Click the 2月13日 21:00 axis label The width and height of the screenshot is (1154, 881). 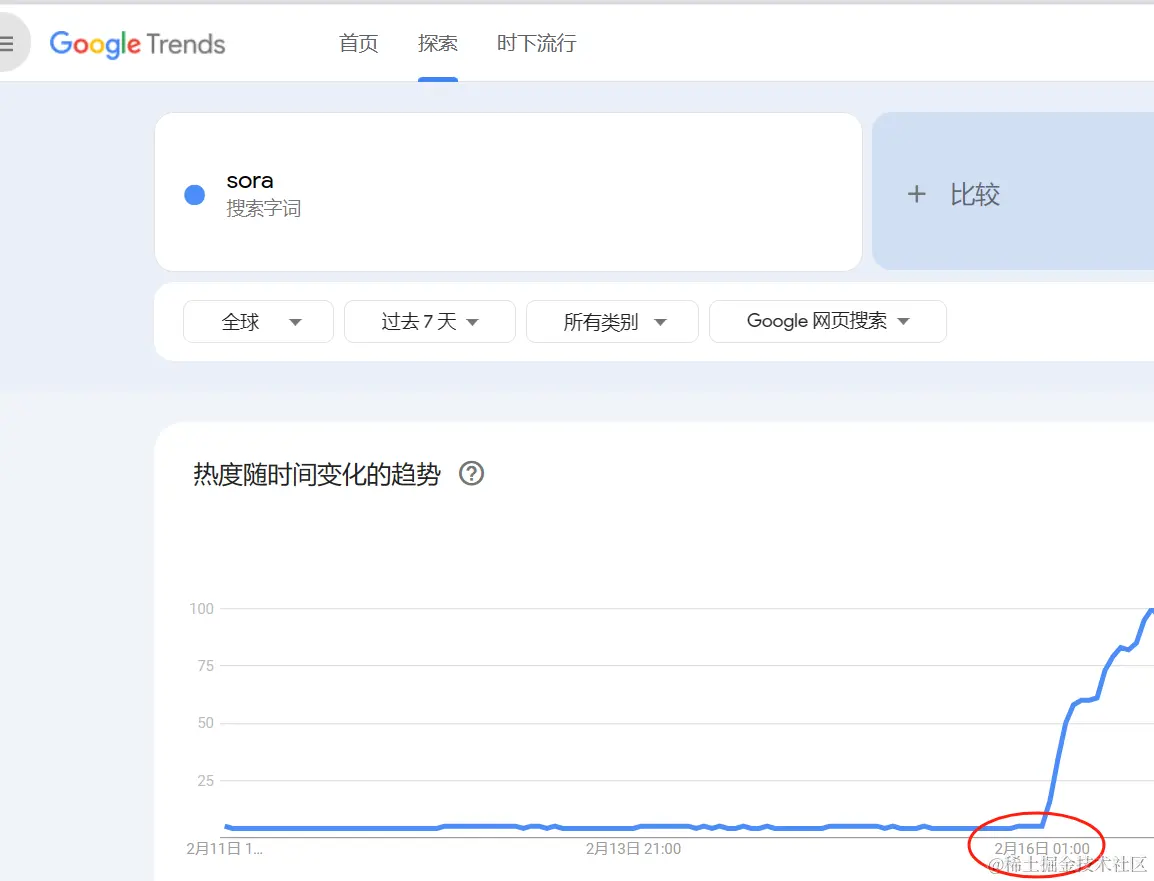[x=633, y=849]
